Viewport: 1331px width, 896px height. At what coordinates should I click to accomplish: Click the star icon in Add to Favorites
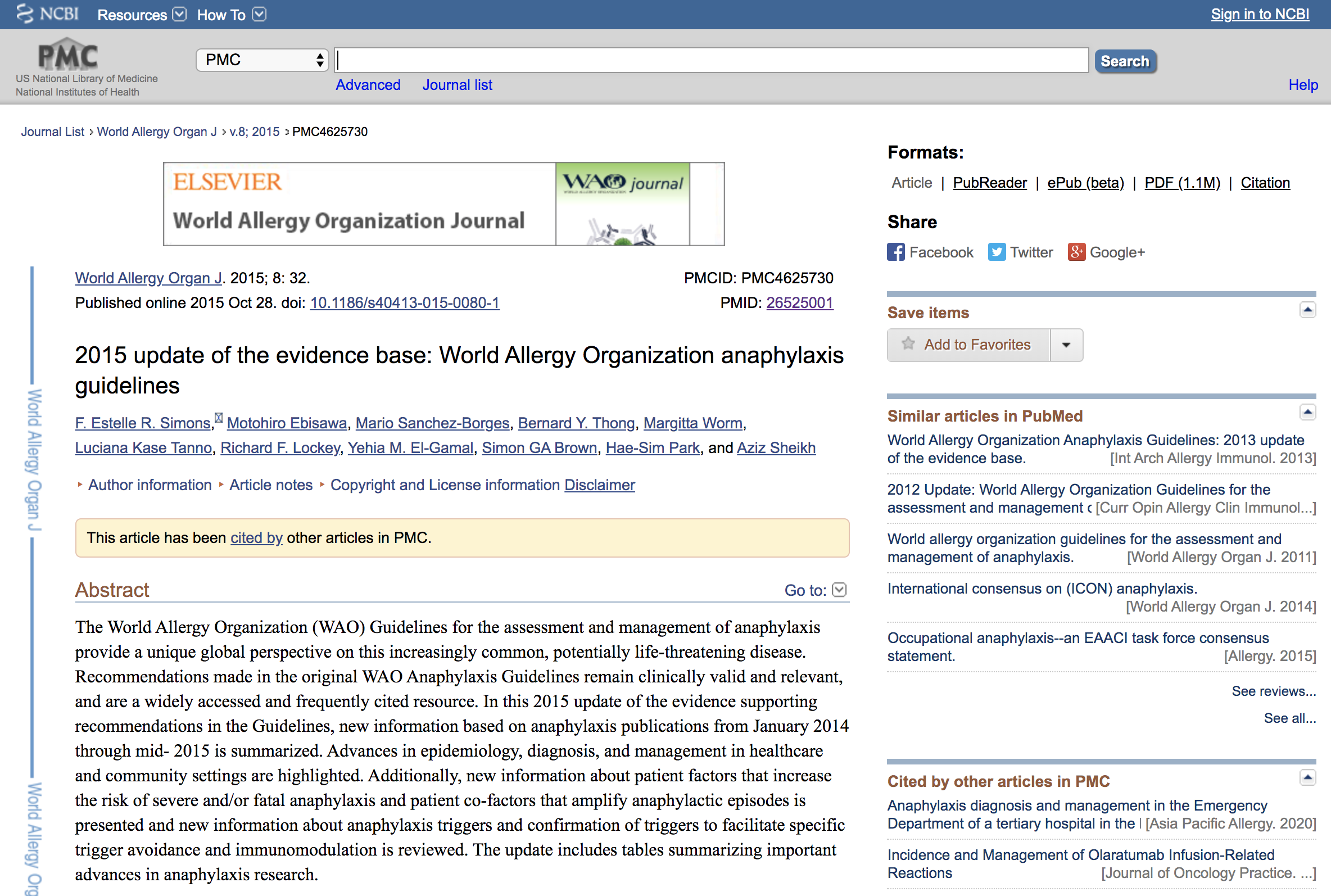(908, 344)
